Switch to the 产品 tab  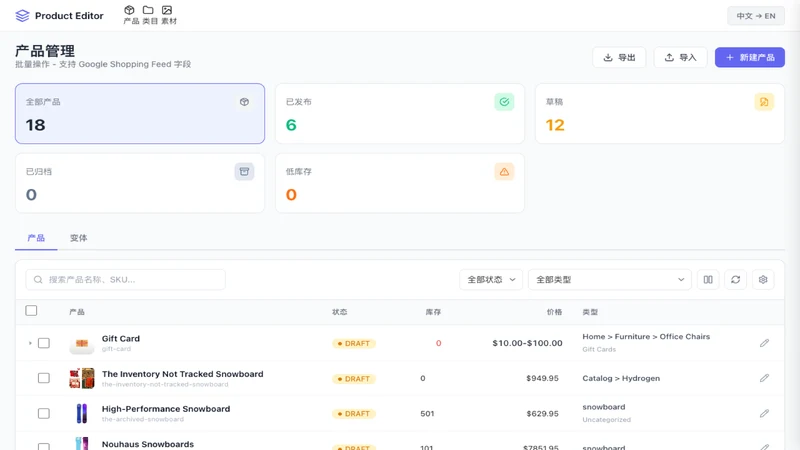click(36, 238)
